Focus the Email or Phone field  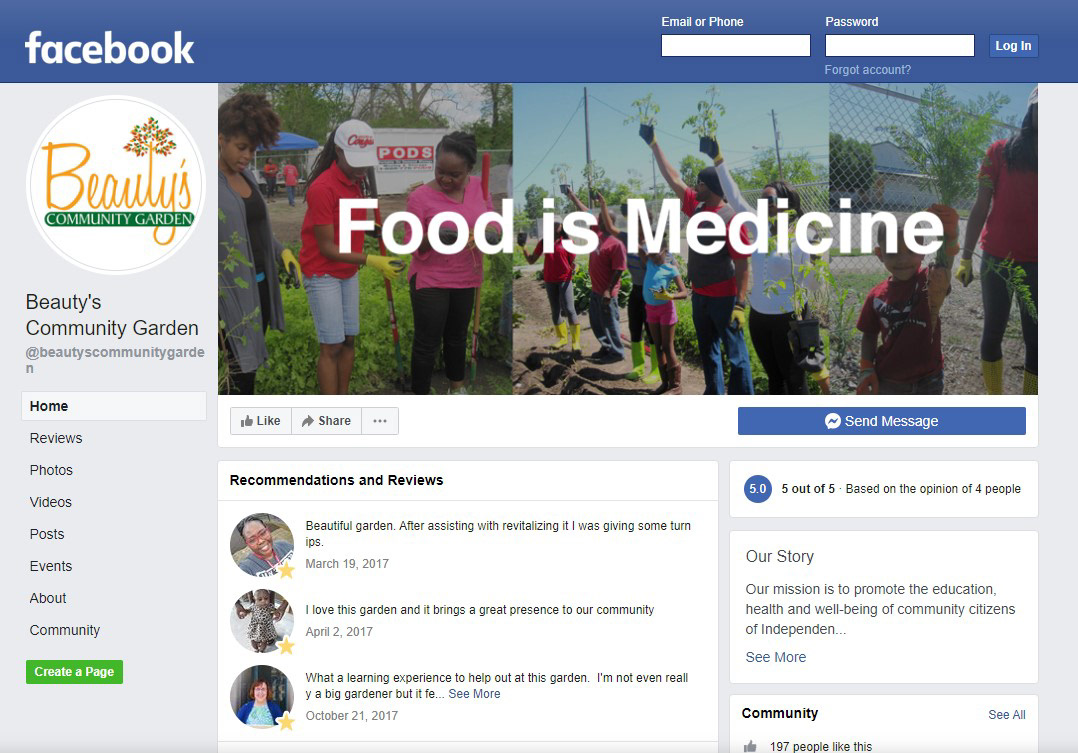(x=736, y=45)
